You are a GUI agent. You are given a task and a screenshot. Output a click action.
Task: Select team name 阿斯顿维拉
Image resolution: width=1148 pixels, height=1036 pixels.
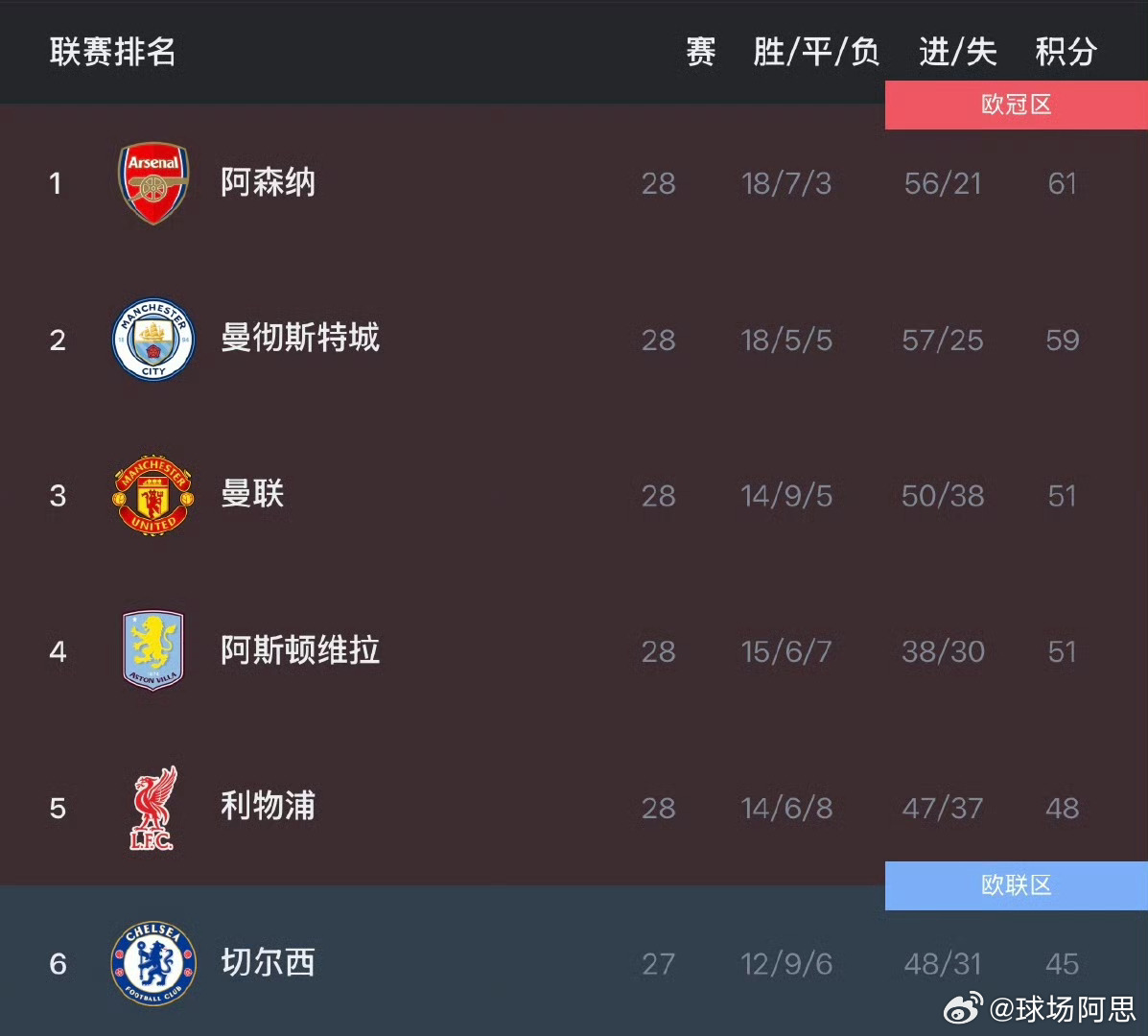(x=300, y=650)
